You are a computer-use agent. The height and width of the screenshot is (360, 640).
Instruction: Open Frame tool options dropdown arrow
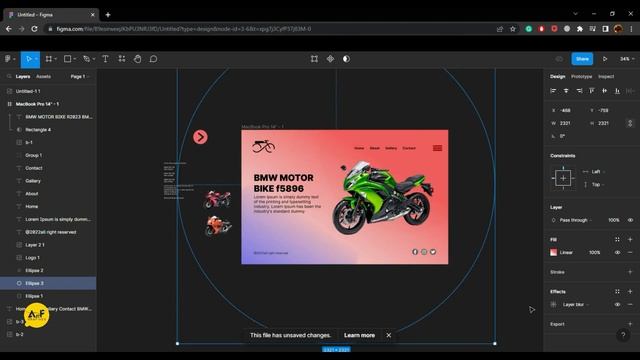pos(56,59)
